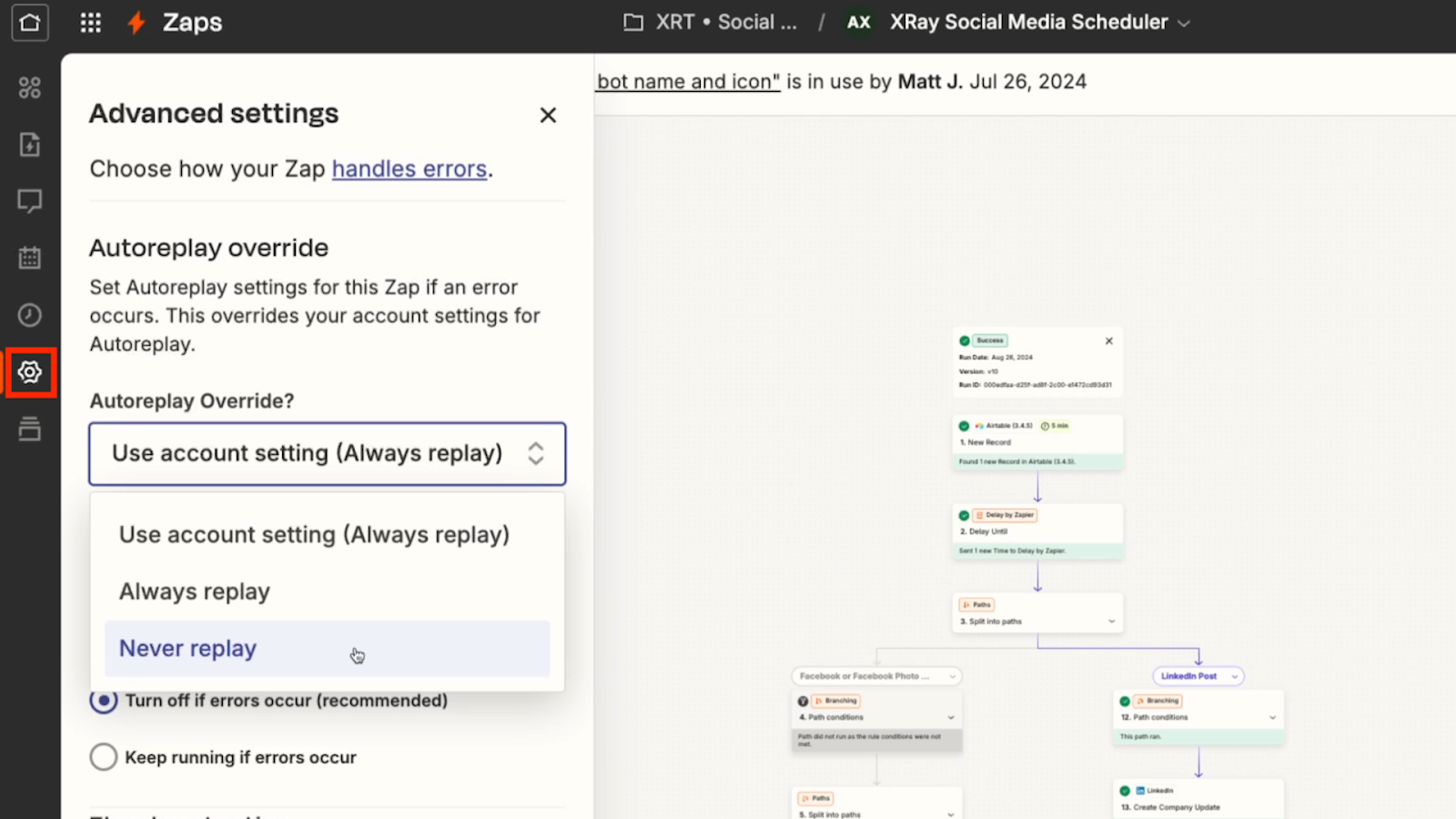Expand the LinkedIn Post path chevron
The image size is (1456, 819).
(x=1235, y=676)
